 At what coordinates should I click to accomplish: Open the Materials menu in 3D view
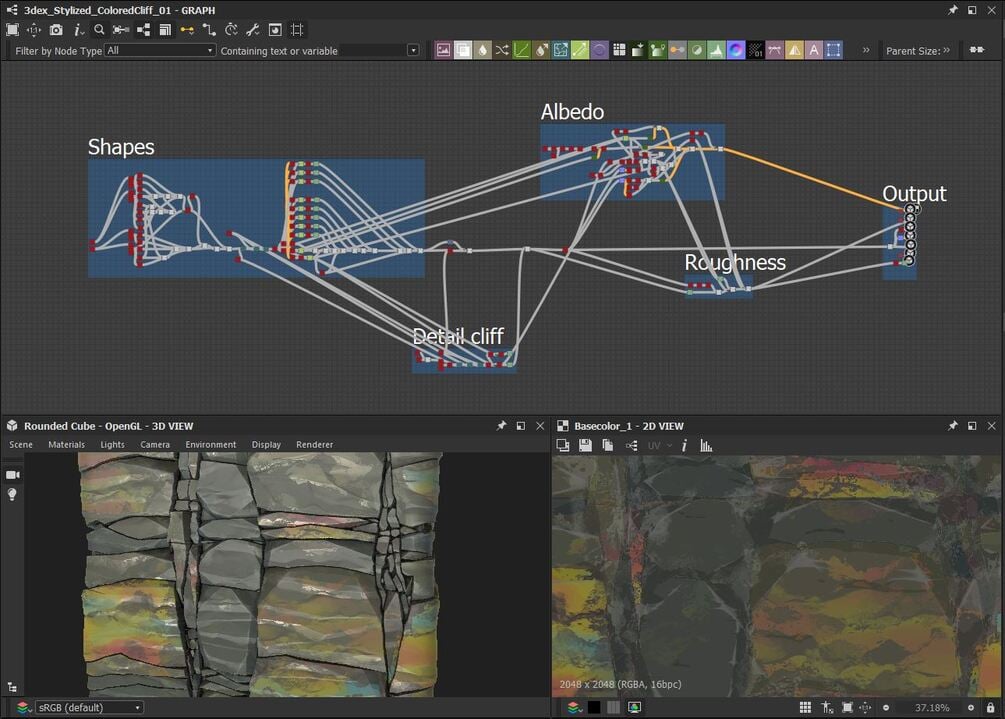(67, 444)
